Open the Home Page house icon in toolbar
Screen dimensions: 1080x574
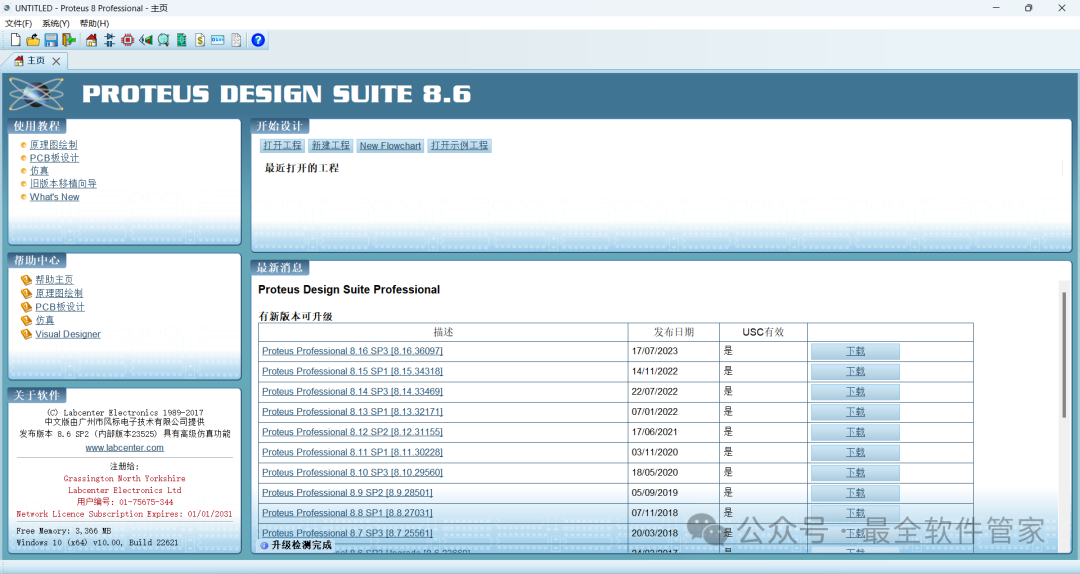point(91,40)
